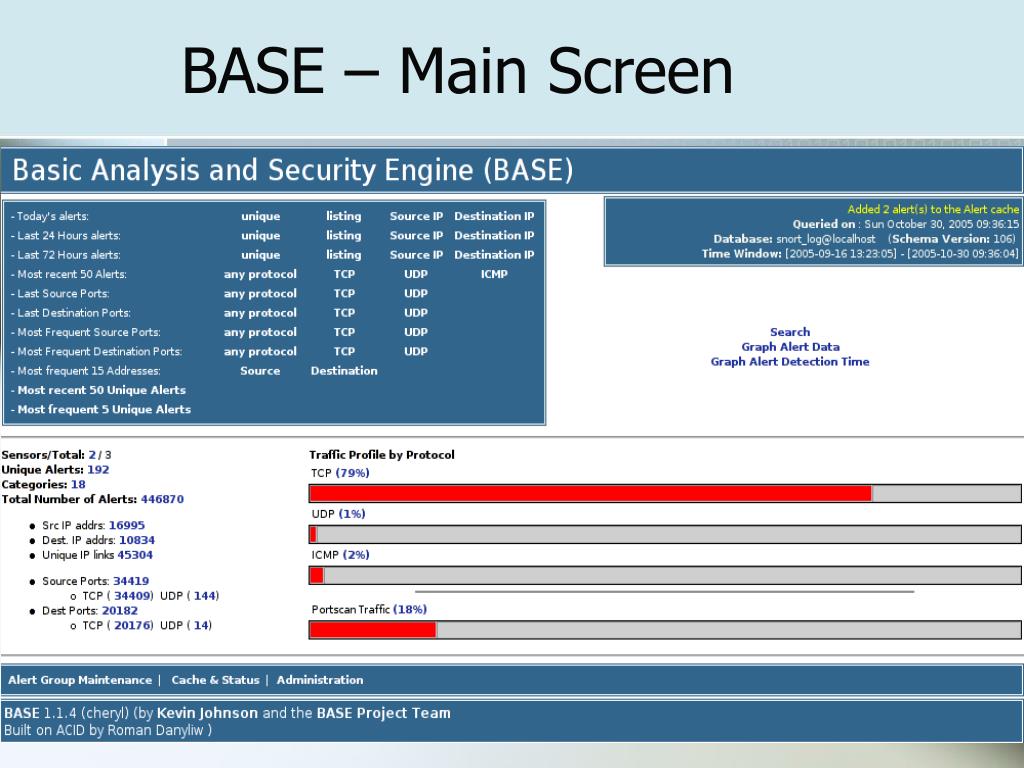This screenshot has width=1024, height=768.
Task: Open the UDP (1%) traffic profile link
Action: click(352, 514)
